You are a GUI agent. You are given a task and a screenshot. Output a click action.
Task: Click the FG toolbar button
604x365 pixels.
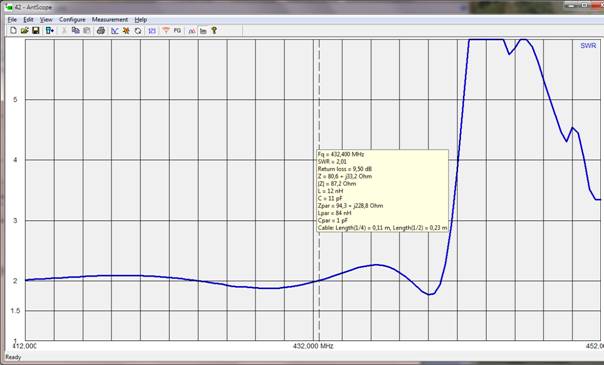click(177, 30)
